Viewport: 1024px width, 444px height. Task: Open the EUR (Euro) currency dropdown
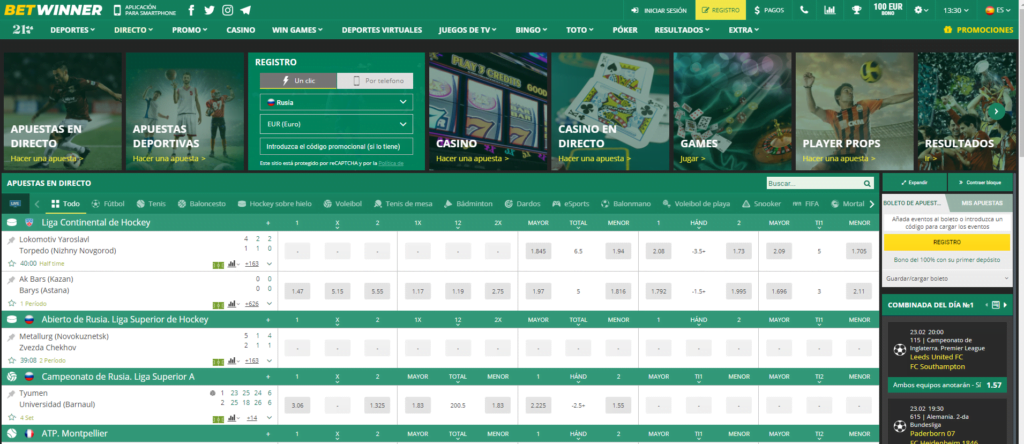tap(335, 124)
